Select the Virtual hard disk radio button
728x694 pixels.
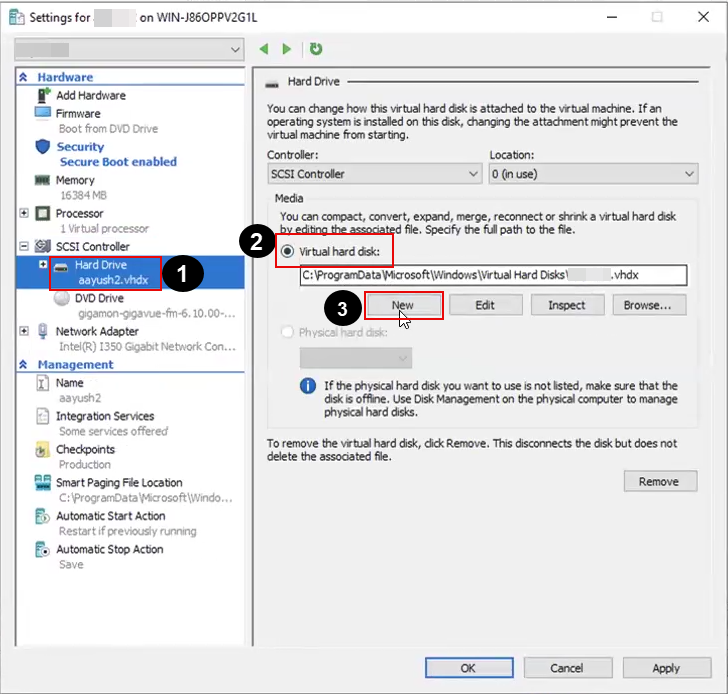[x=288, y=251]
